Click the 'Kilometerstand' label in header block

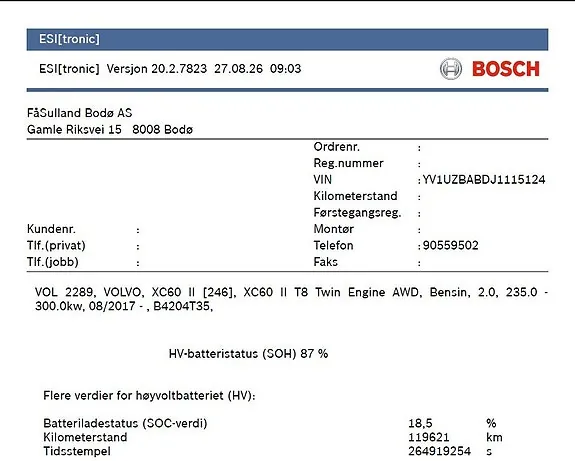(355, 196)
